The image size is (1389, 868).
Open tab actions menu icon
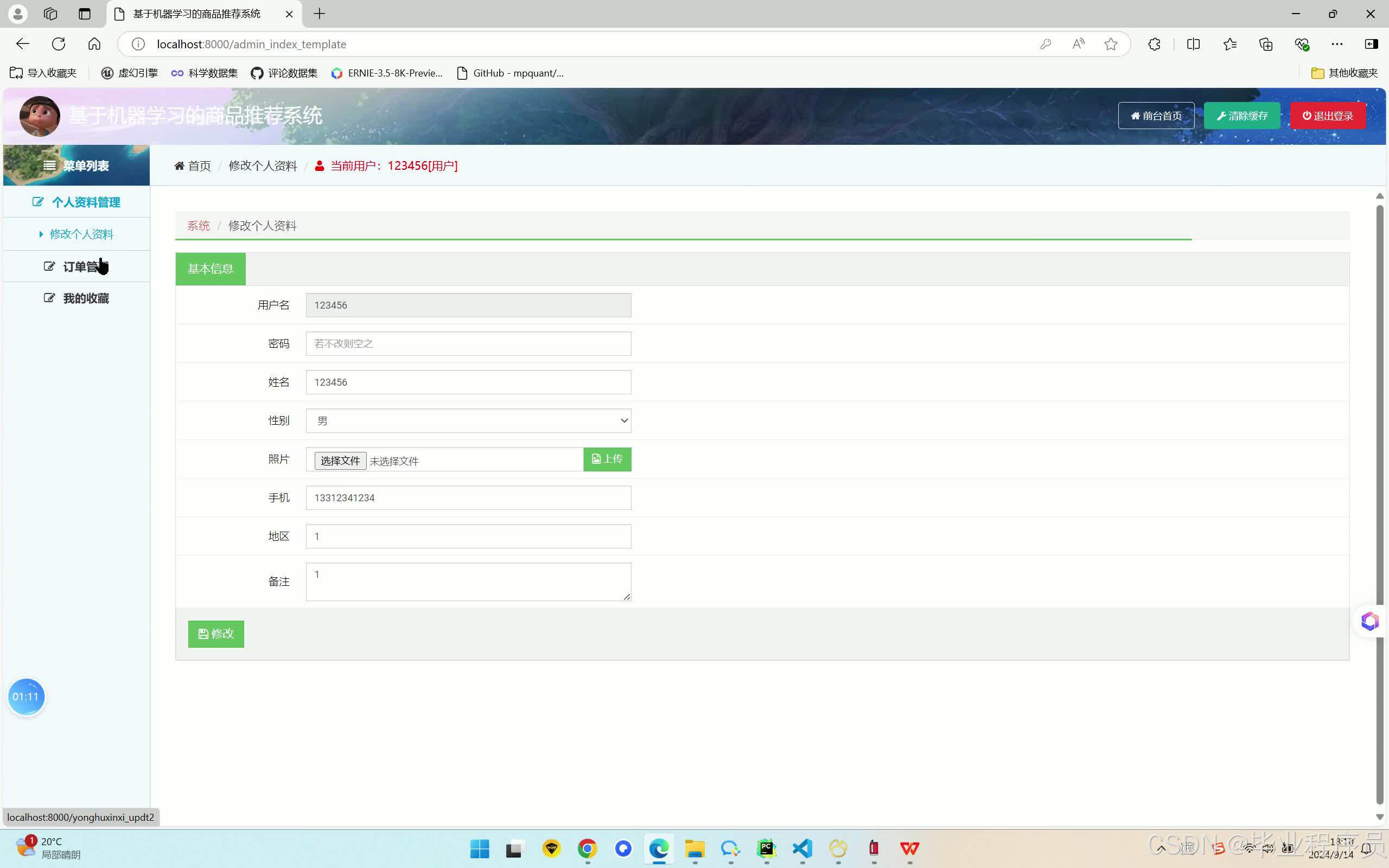pyautogui.click(x=85, y=14)
